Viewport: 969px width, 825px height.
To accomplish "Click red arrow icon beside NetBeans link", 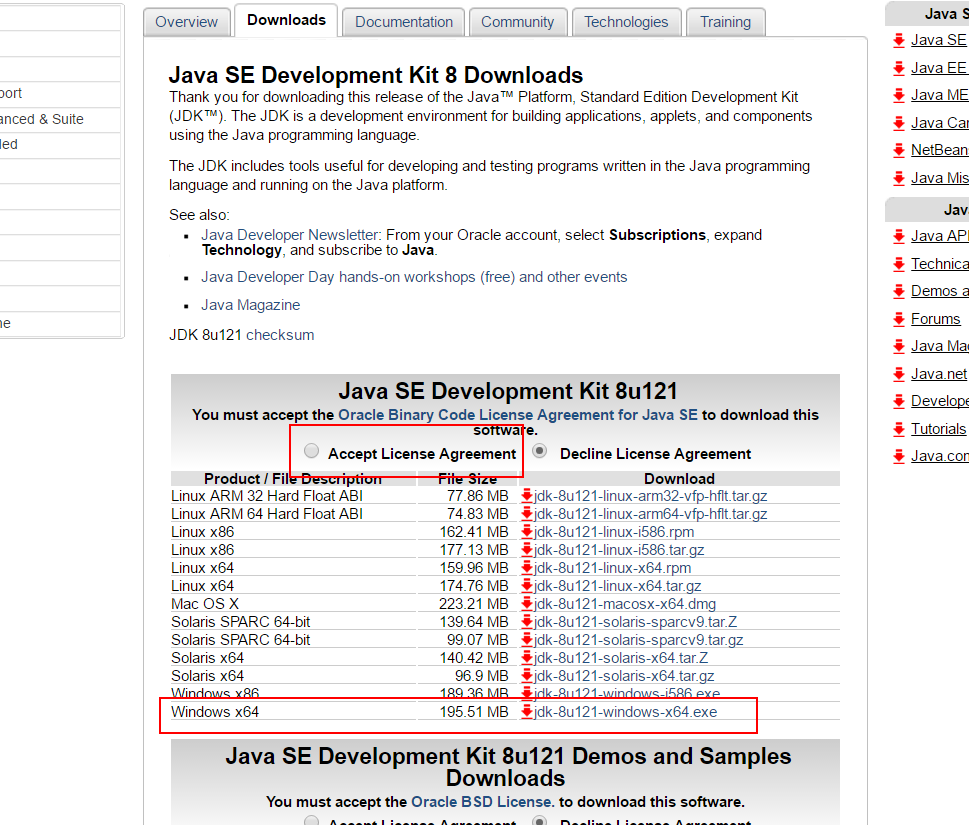I will (899, 150).
